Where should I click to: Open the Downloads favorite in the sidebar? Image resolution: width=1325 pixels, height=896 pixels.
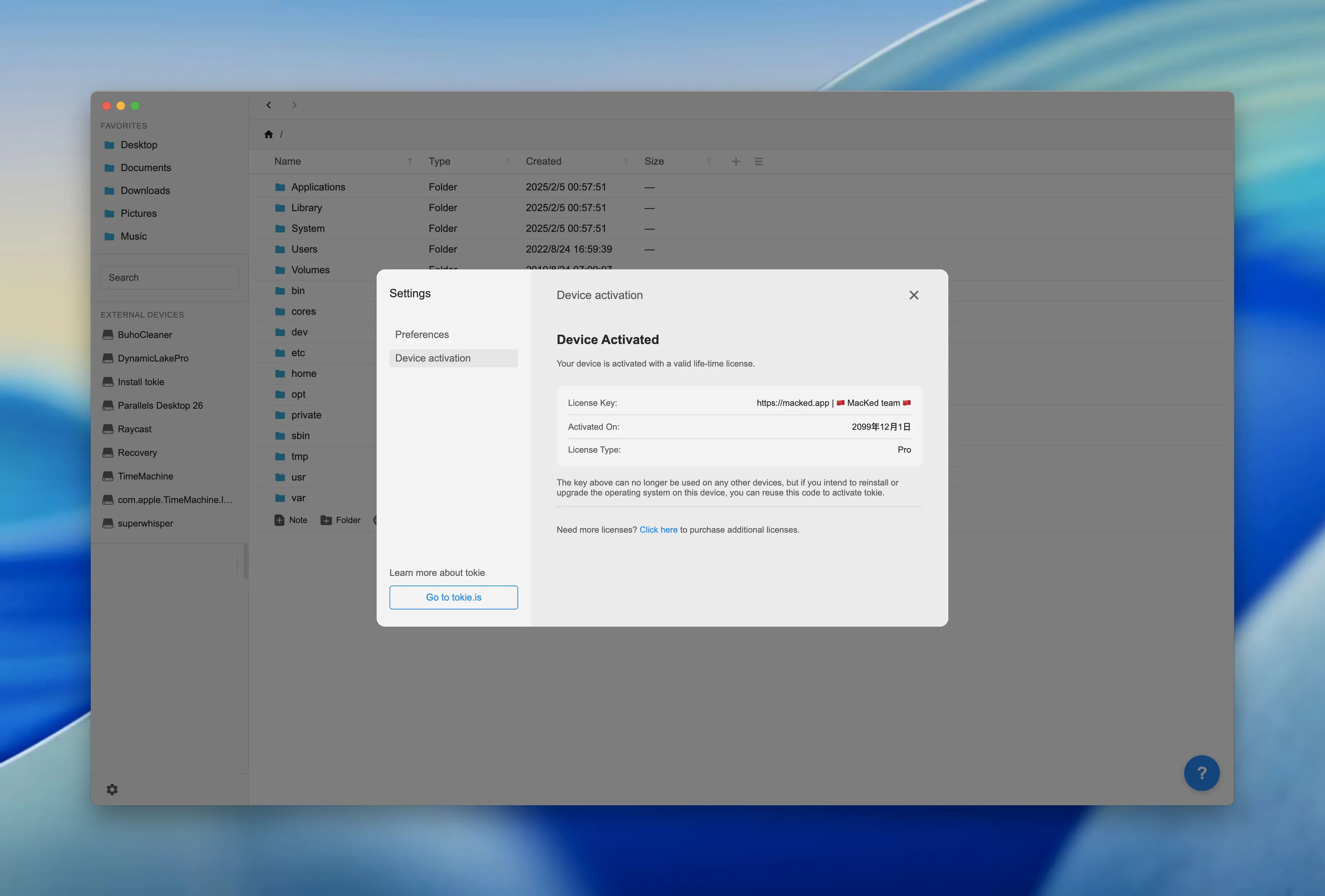[145, 190]
